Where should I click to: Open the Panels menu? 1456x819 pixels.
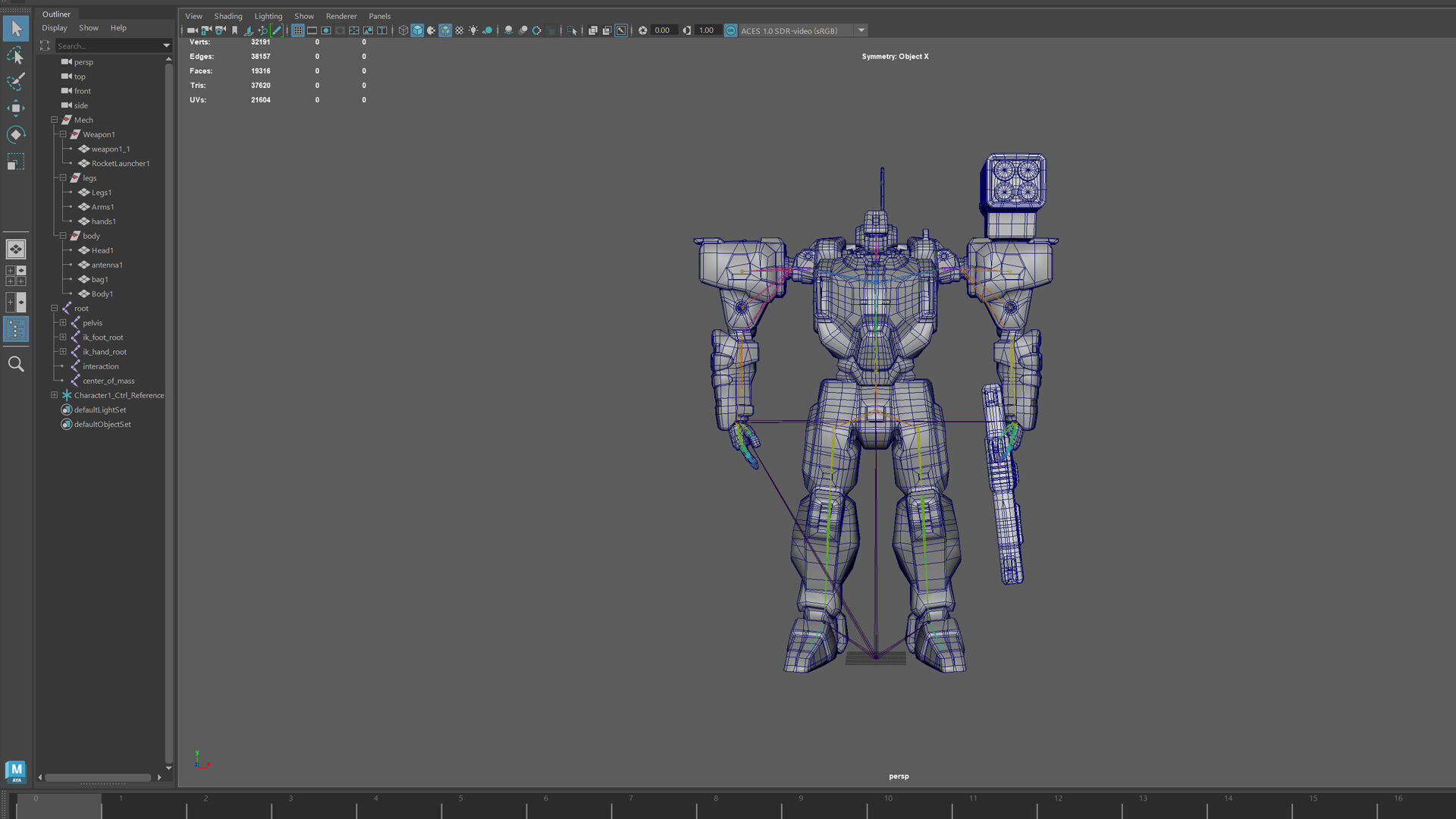pos(380,16)
